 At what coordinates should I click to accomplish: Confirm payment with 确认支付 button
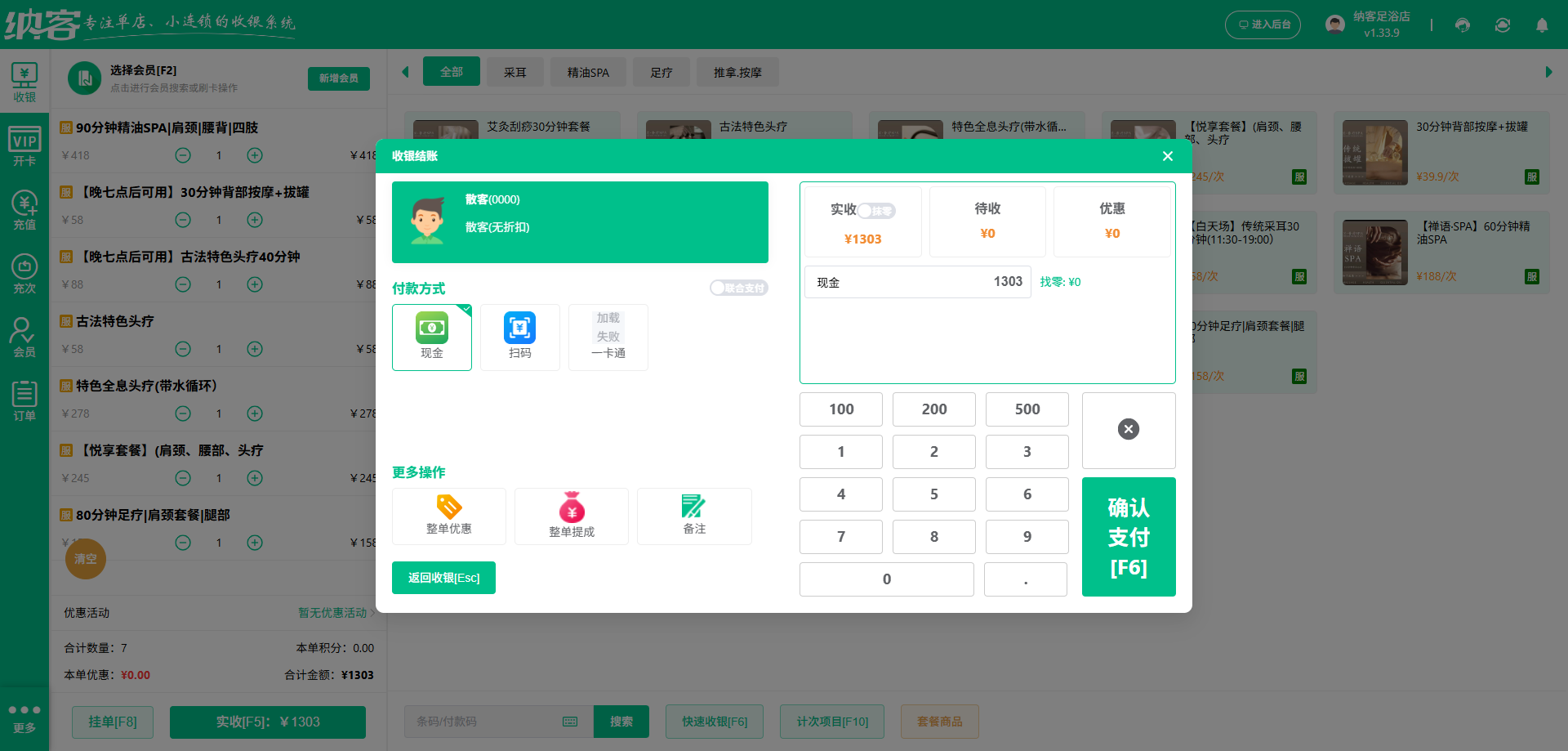[1128, 537]
